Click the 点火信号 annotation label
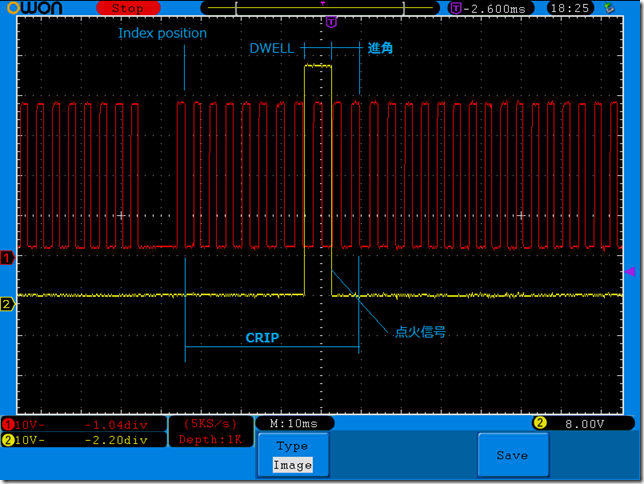 pyautogui.click(x=421, y=332)
